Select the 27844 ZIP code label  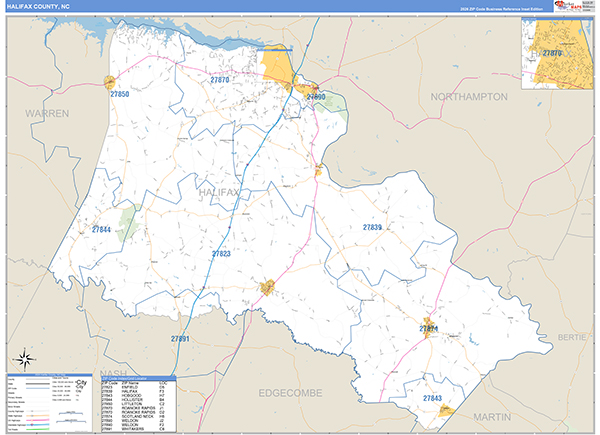(x=102, y=229)
